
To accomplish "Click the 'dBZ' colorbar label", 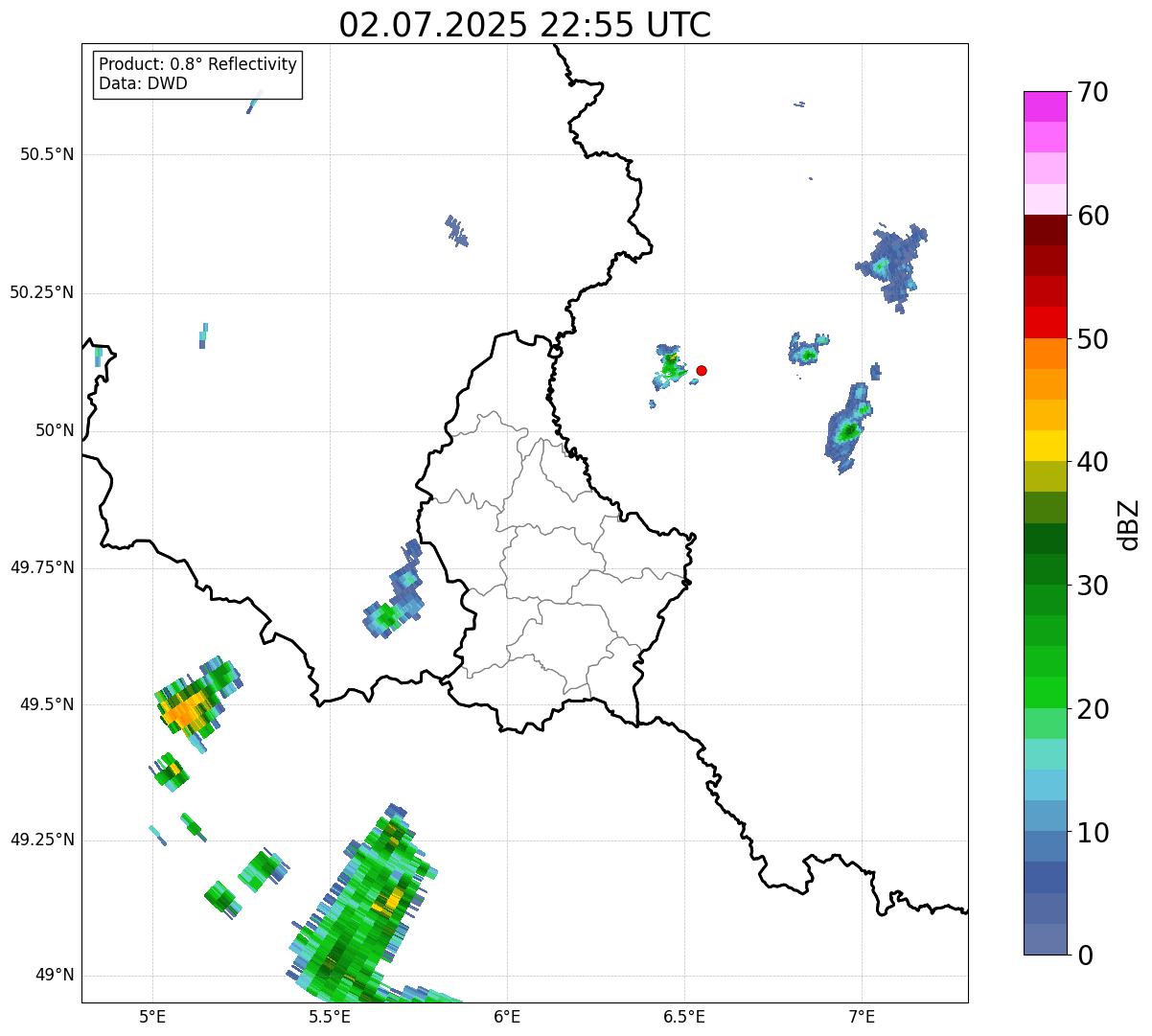I will [x=1129, y=524].
